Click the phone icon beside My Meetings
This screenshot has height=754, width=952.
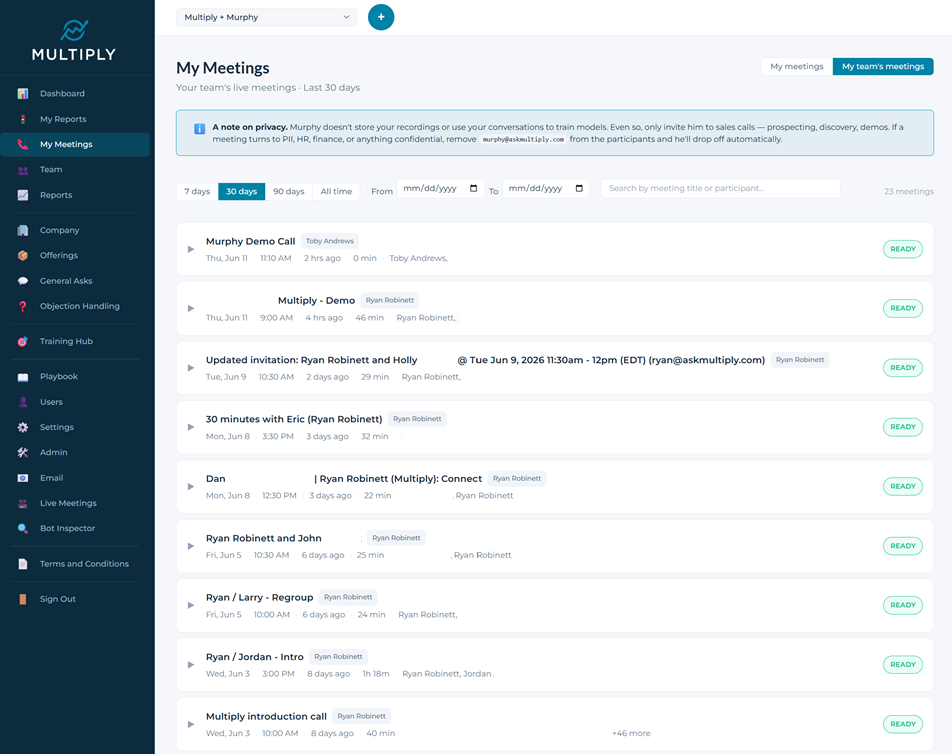point(22,144)
